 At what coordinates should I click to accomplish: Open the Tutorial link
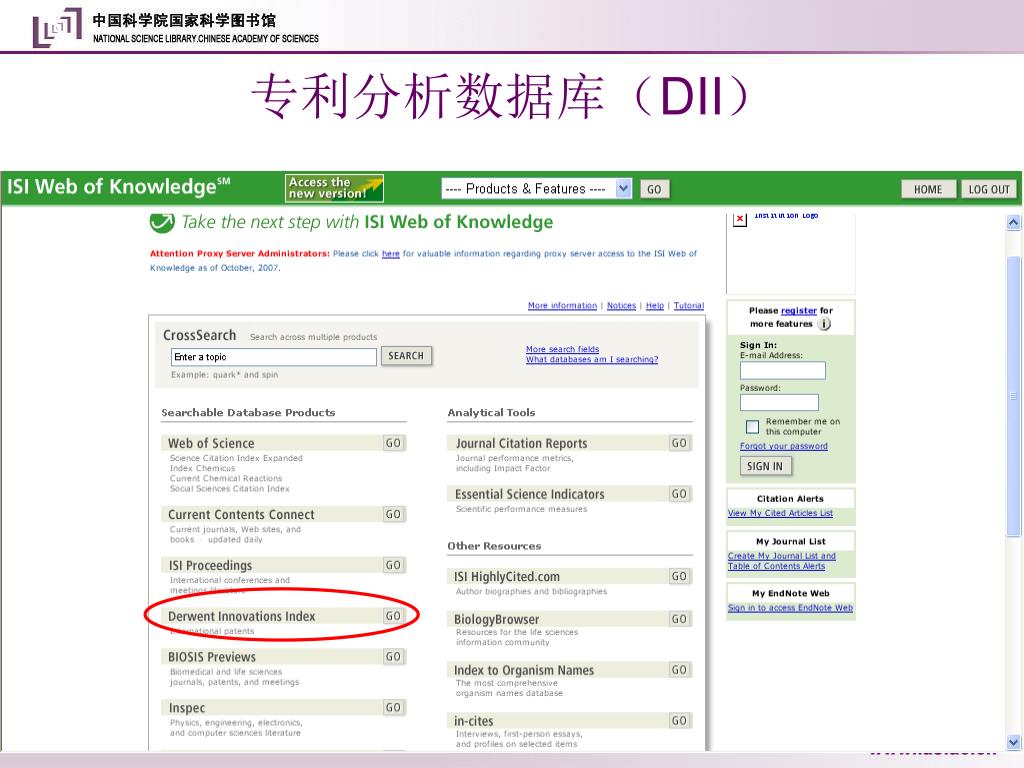click(689, 306)
